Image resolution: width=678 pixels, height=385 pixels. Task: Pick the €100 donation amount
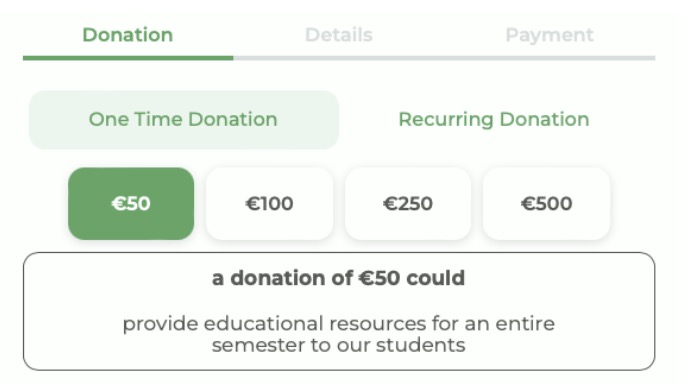(269, 204)
